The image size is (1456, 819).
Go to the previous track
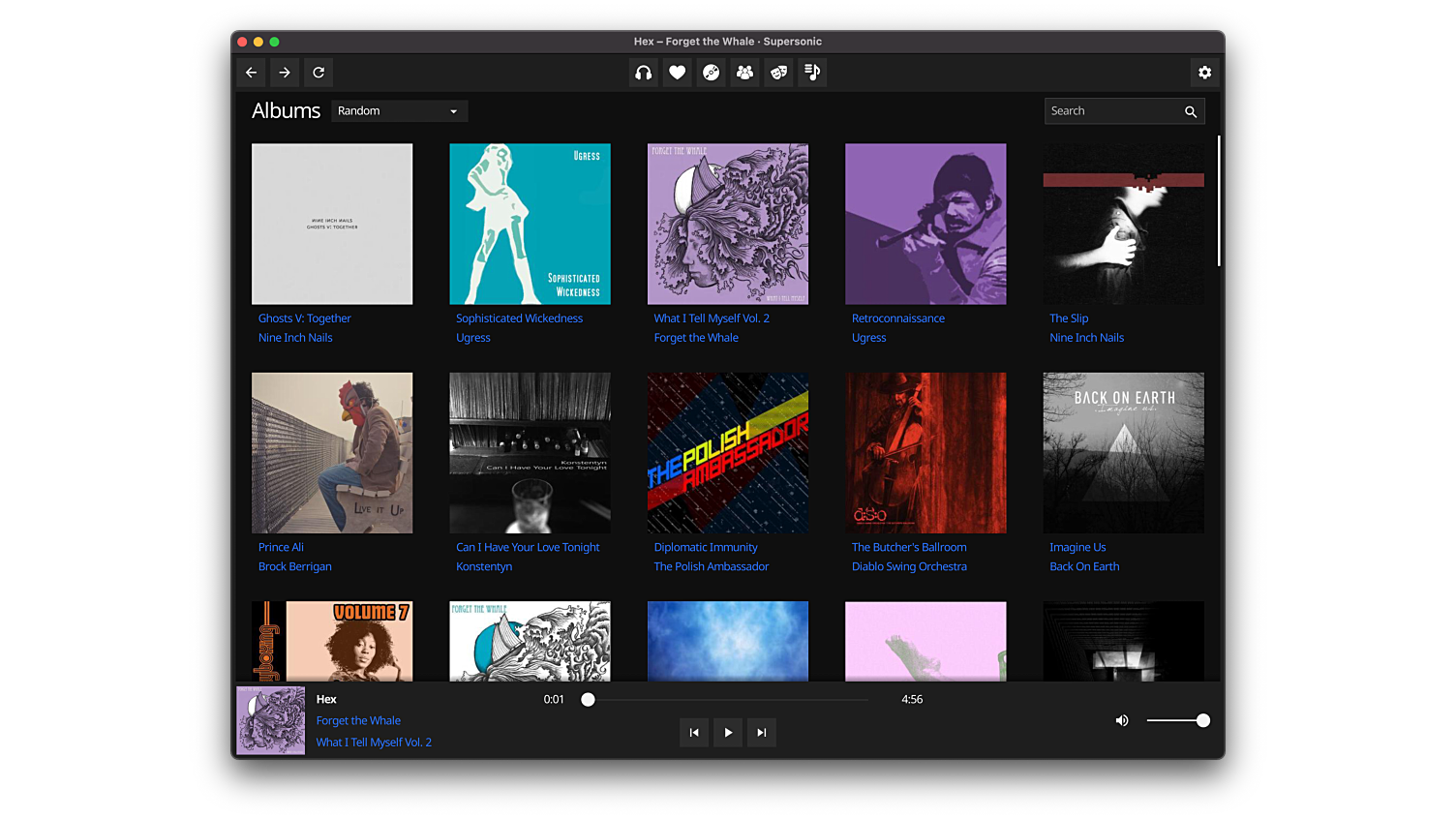(694, 733)
